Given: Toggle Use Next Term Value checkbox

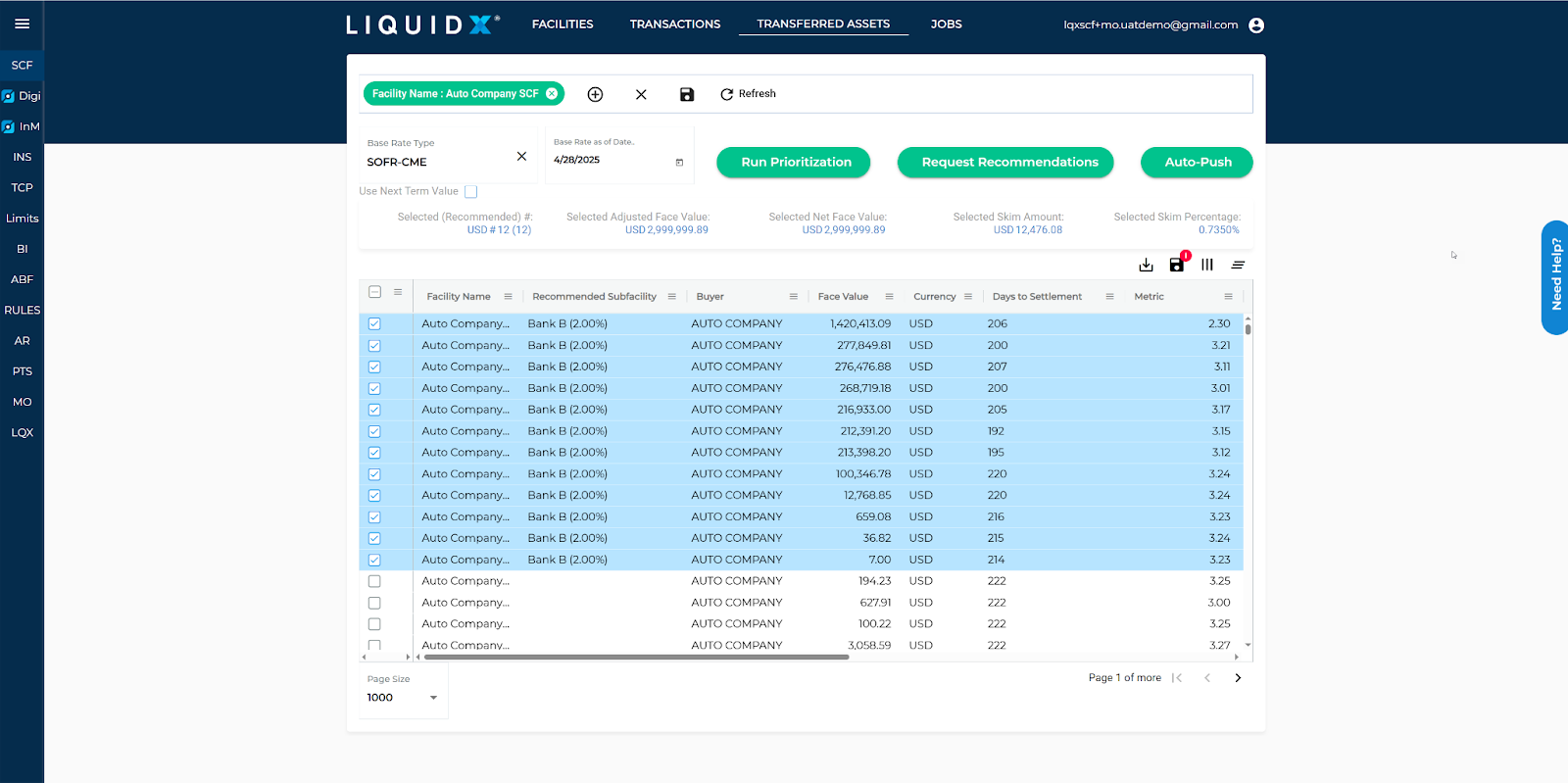Looking at the screenshot, I should (x=470, y=192).
